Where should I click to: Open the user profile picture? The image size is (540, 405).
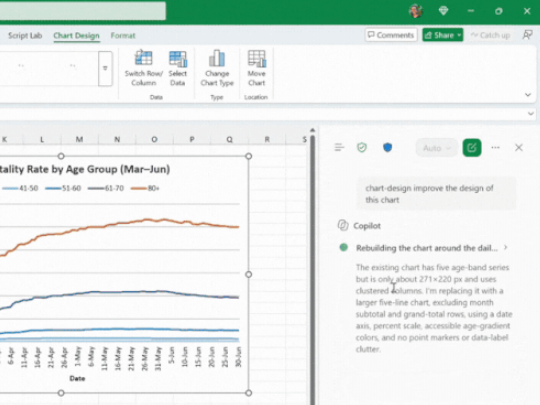click(416, 11)
